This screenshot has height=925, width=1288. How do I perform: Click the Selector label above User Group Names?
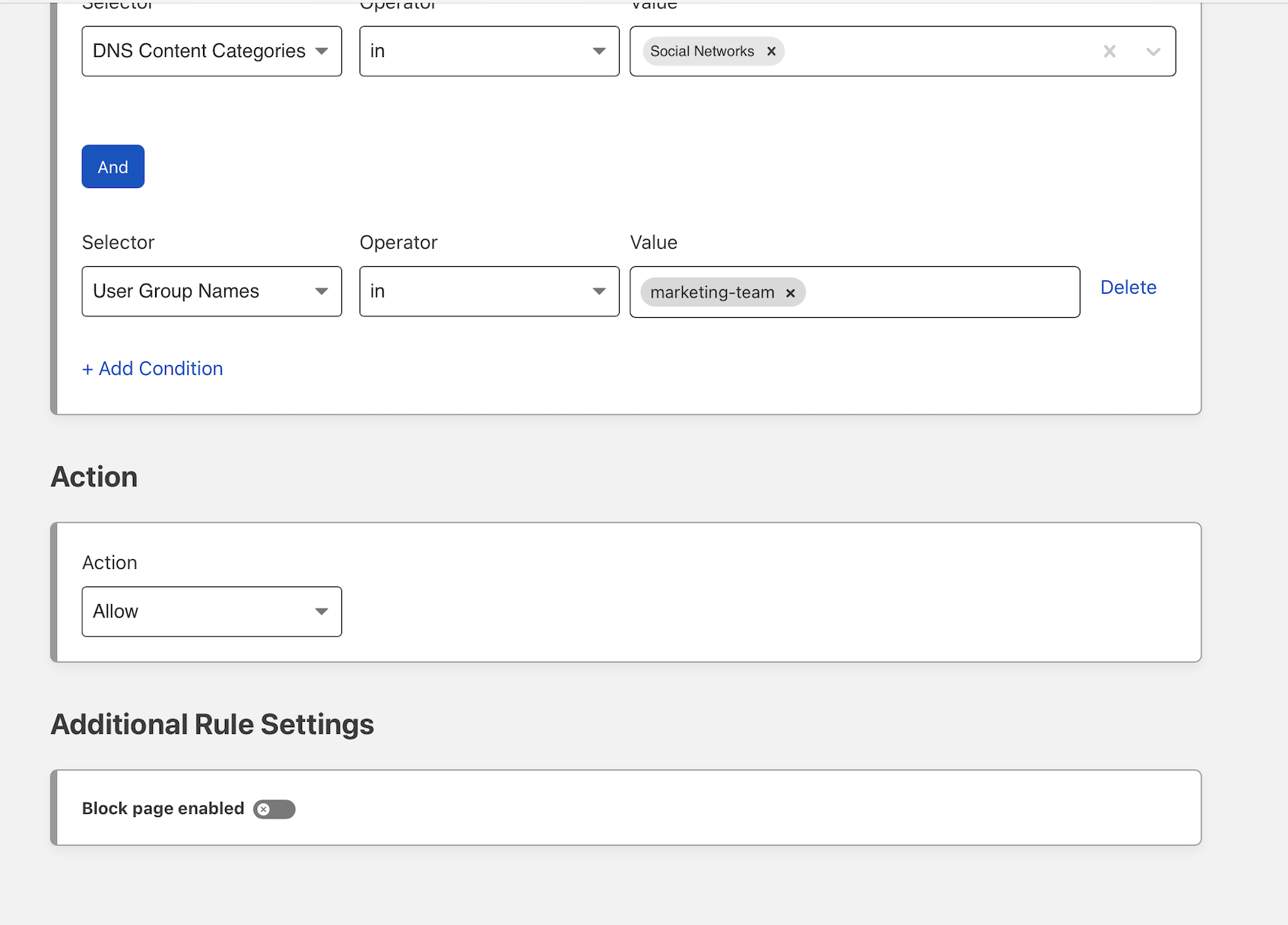118,243
